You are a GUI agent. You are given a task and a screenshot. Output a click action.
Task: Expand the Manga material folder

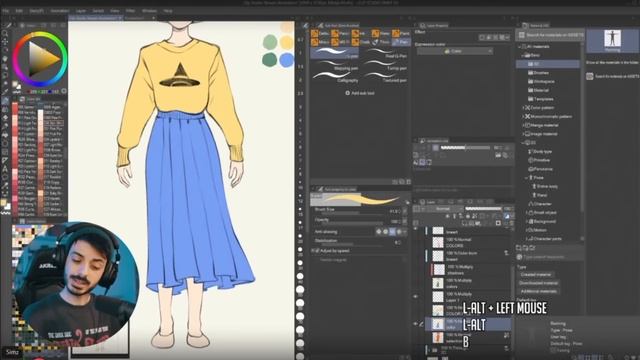coord(524,125)
